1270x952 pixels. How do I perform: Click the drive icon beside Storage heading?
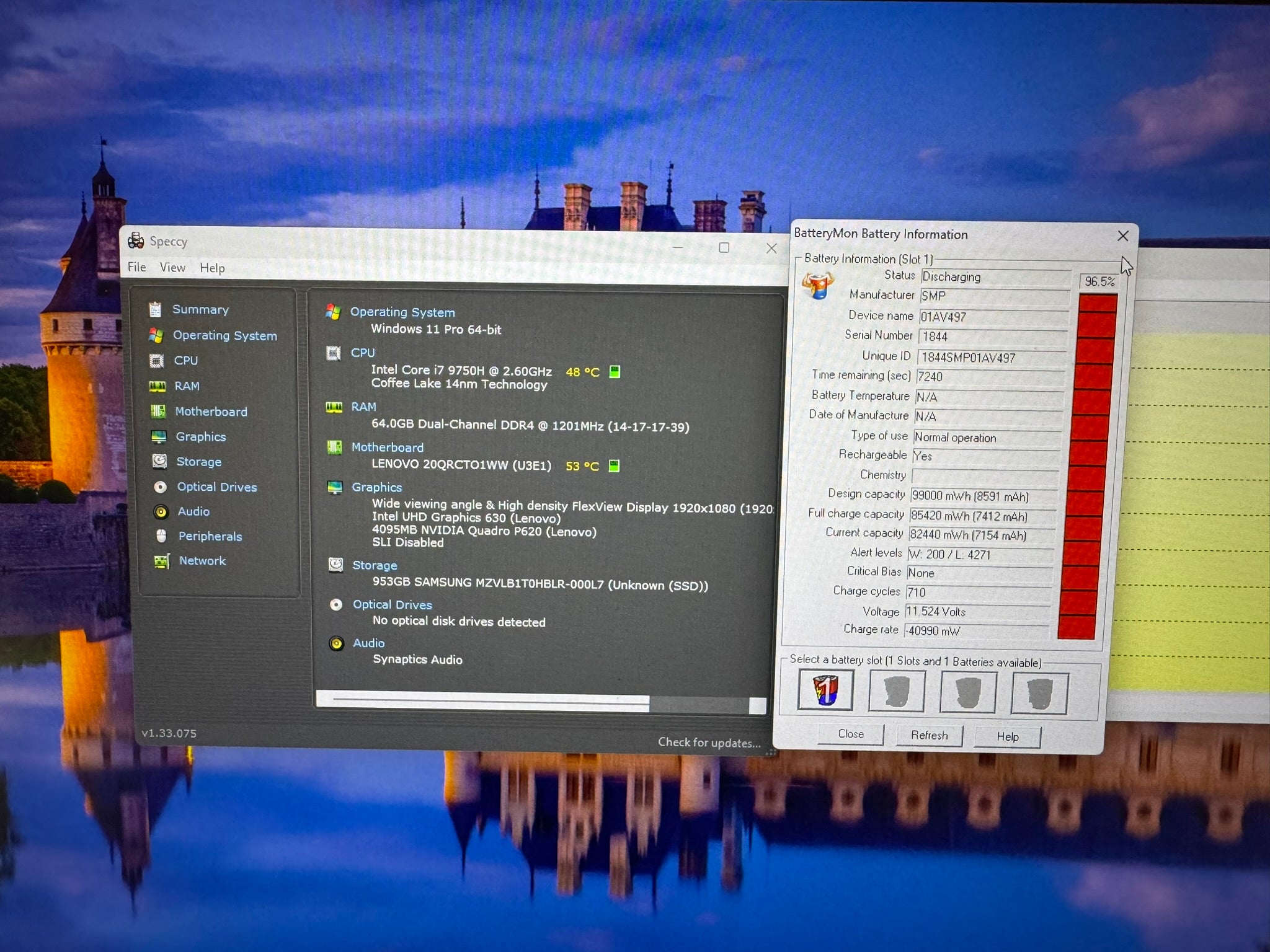(x=335, y=565)
